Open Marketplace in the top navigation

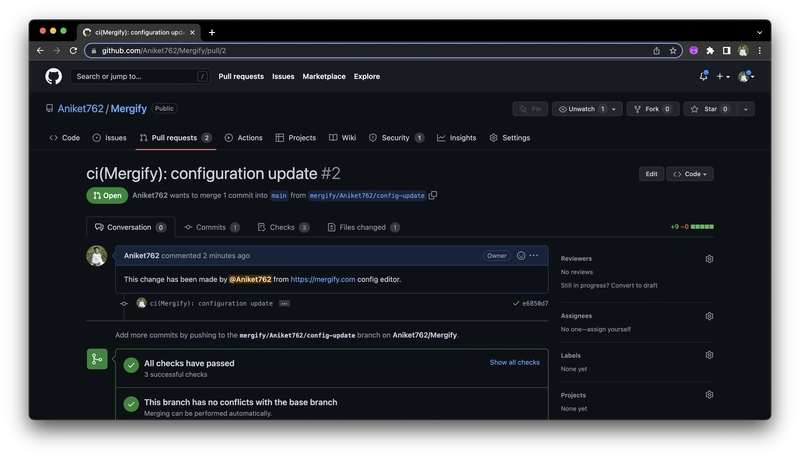pos(324,77)
